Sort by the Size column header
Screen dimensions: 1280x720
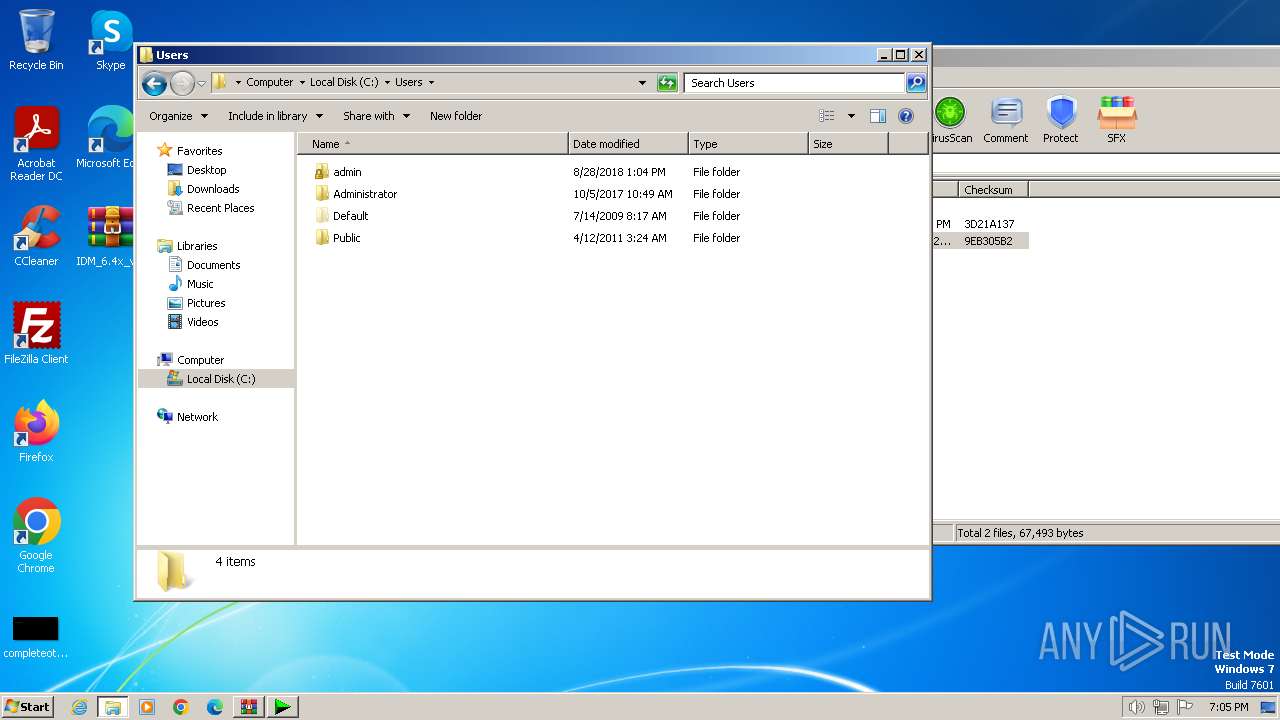click(848, 144)
